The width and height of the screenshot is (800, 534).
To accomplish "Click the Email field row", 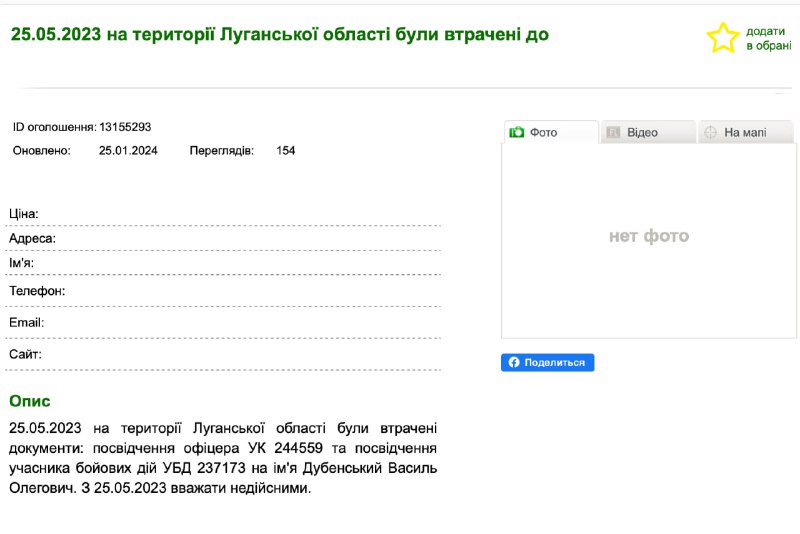I will click(x=223, y=323).
